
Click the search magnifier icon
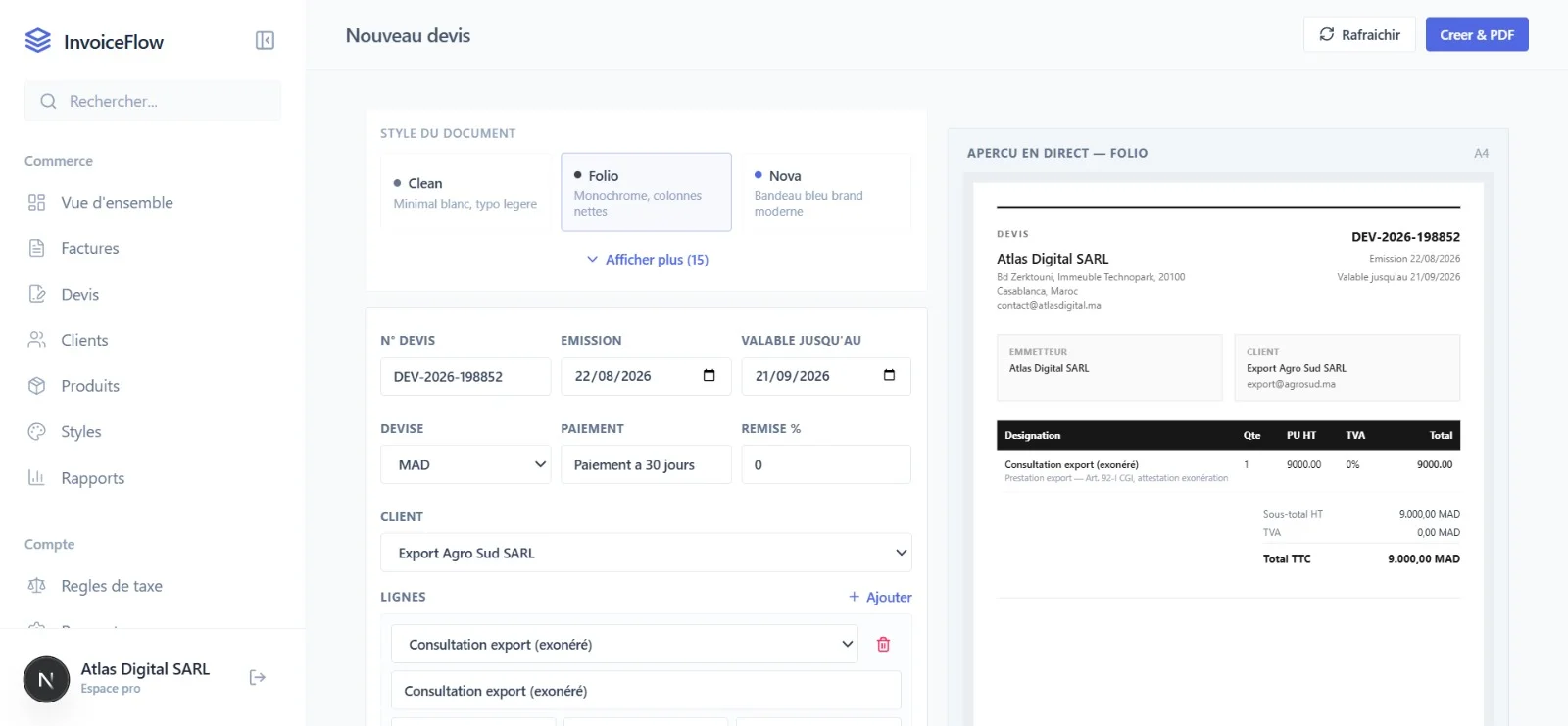pos(48,101)
